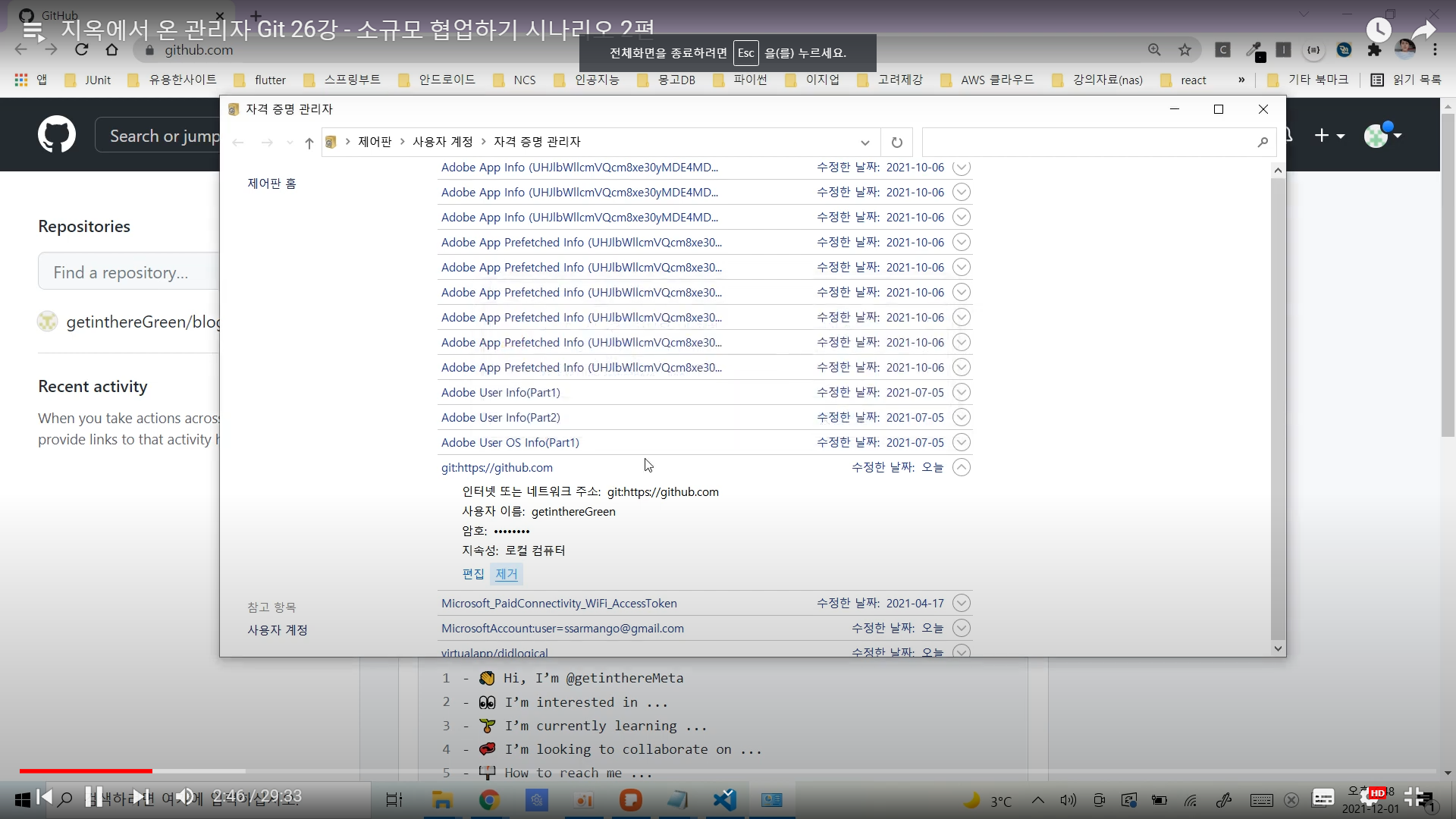Open 사용자 계정 in the sidebar
Image resolution: width=1456 pixels, height=819 pixels.
(278, 630)
